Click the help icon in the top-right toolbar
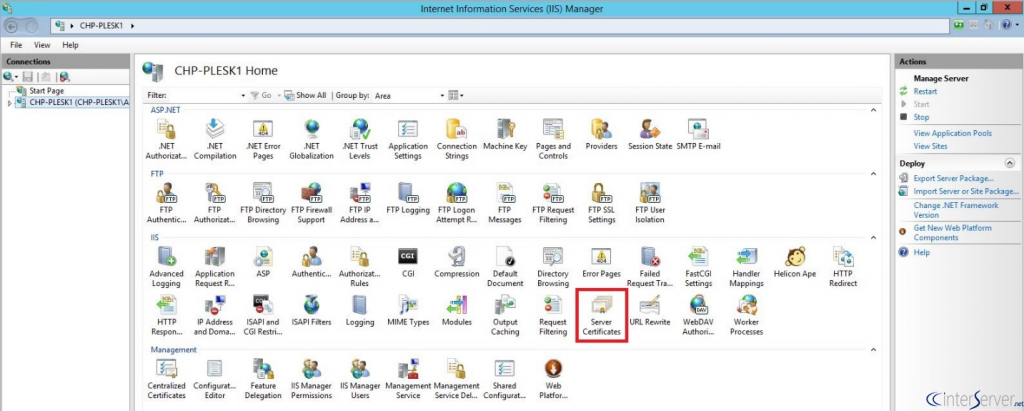This screenshot has width=1024, height=411. click(1006, 26)
